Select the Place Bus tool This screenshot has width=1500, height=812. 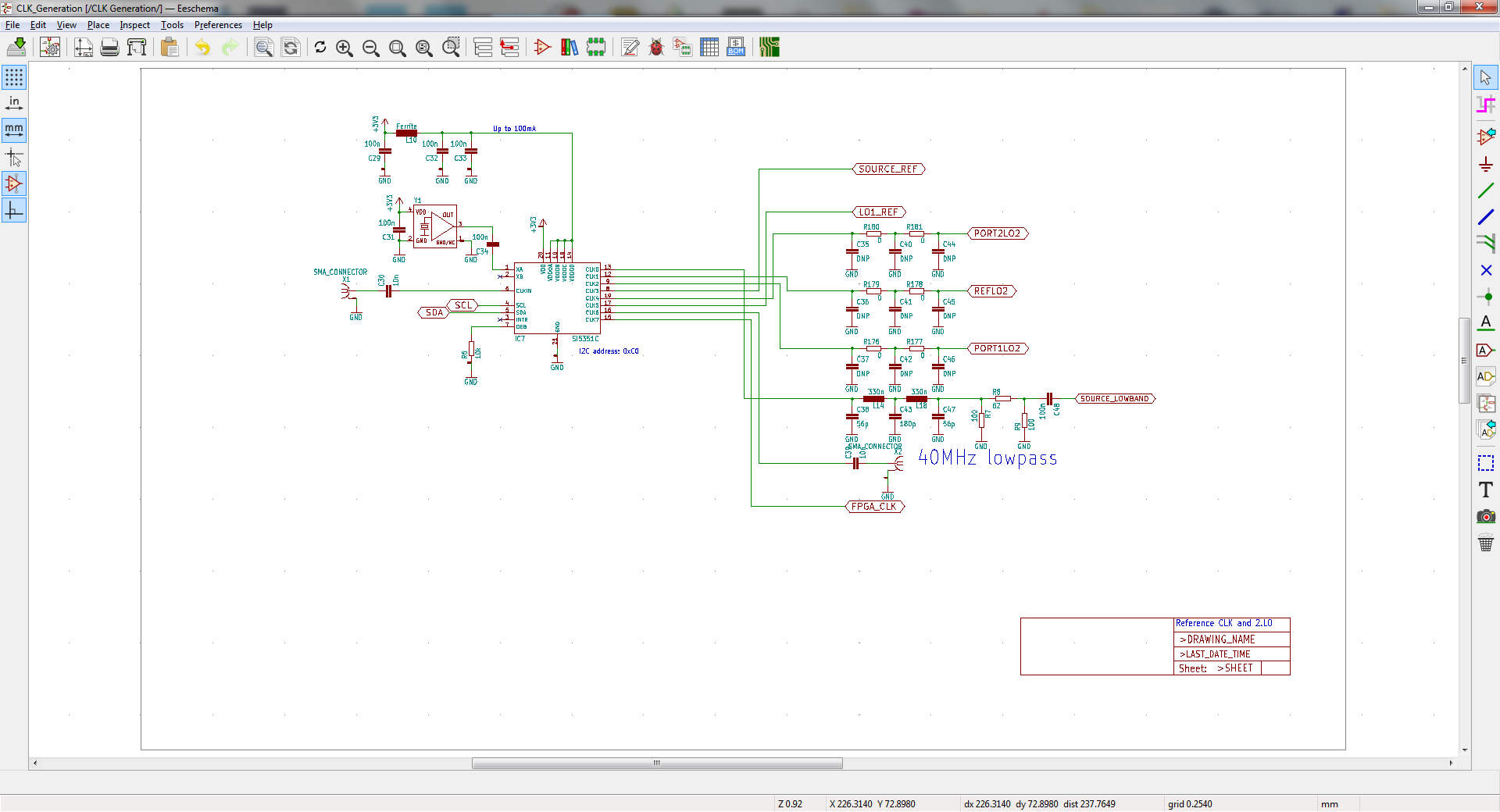[1487, 216]
